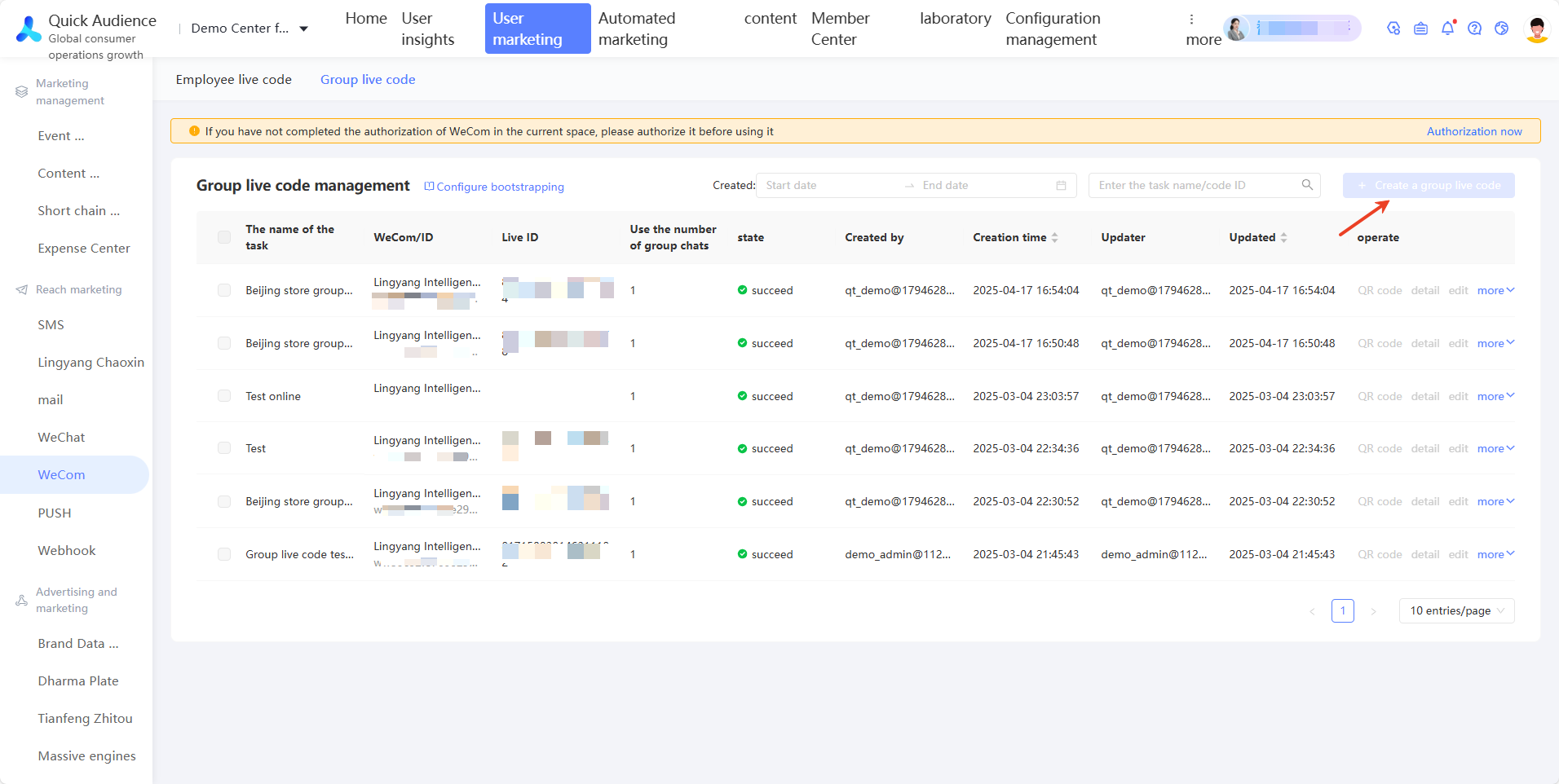Click the notification bell icon

1448,29
